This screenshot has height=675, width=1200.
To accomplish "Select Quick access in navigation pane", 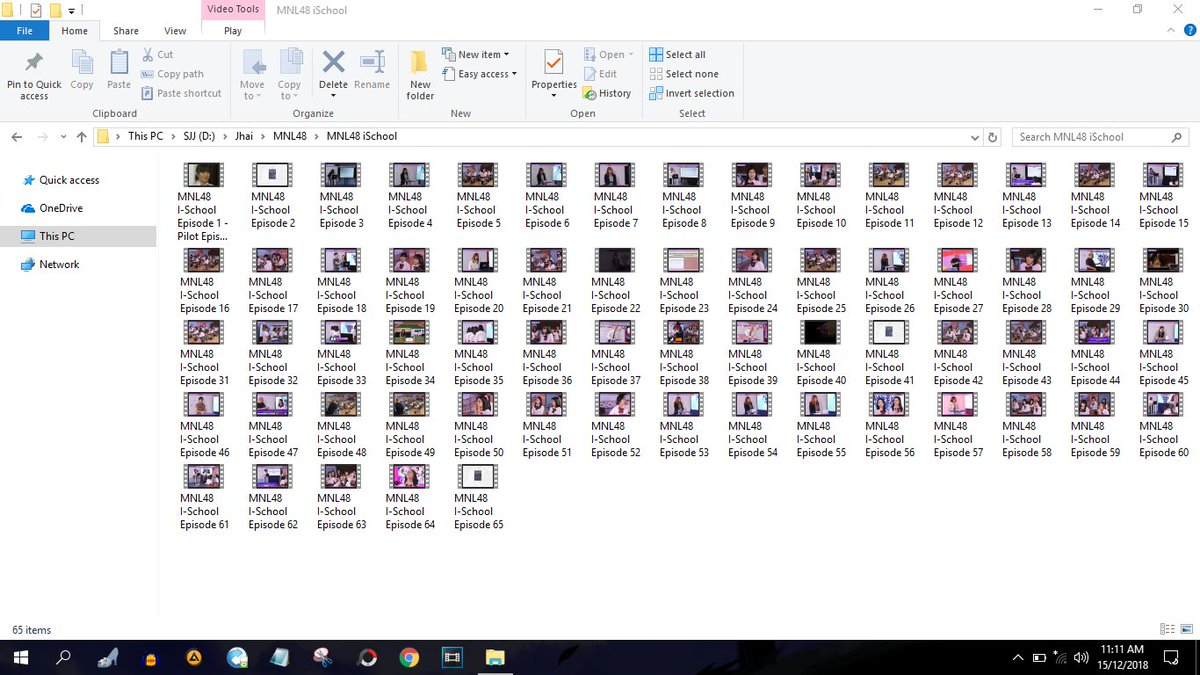I will click(69, 180).
